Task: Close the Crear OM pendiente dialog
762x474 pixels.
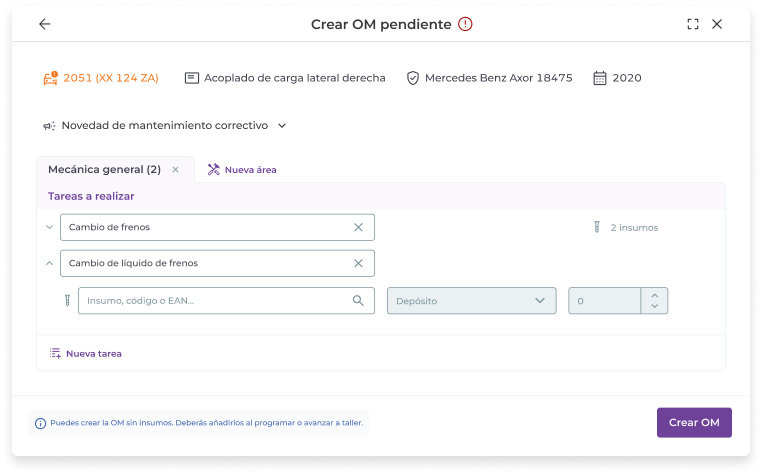Action: 717,24
